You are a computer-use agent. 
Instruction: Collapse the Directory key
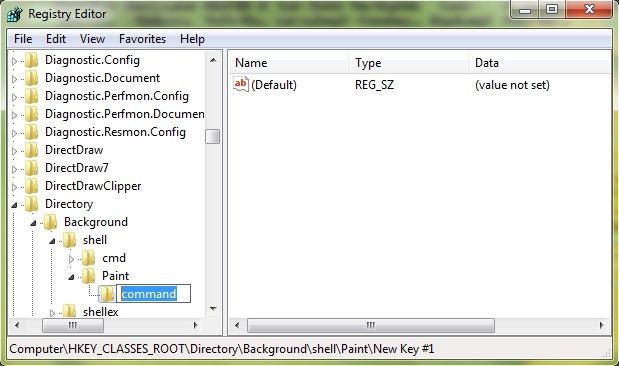[15, 205]
